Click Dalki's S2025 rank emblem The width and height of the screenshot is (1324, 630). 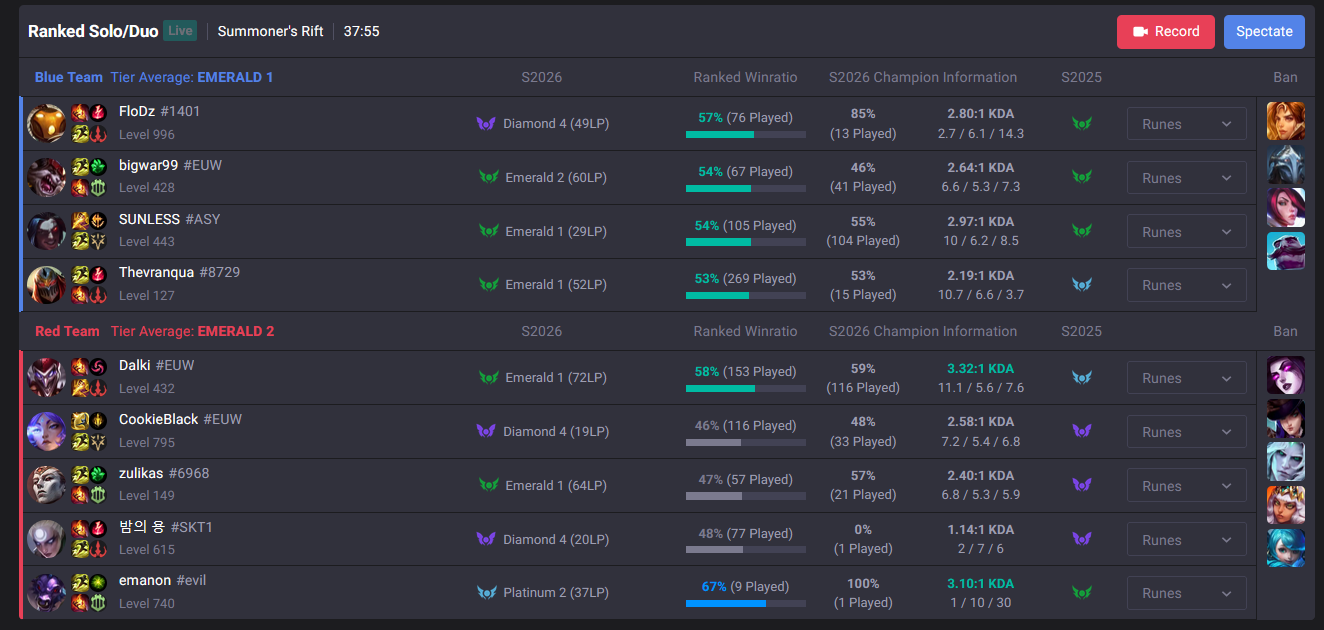[1081, 378]
